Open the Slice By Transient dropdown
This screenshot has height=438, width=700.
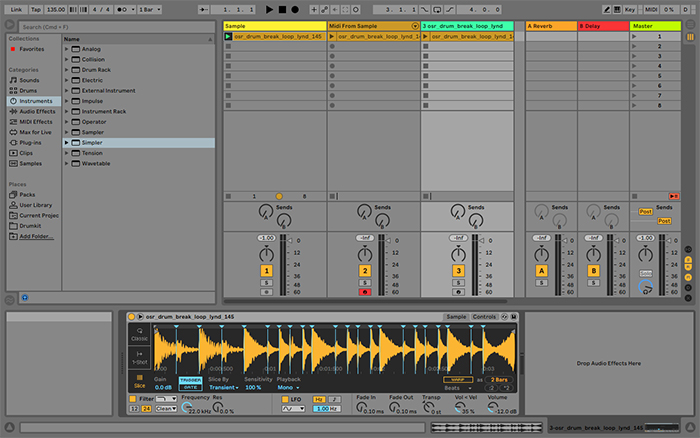223,388
